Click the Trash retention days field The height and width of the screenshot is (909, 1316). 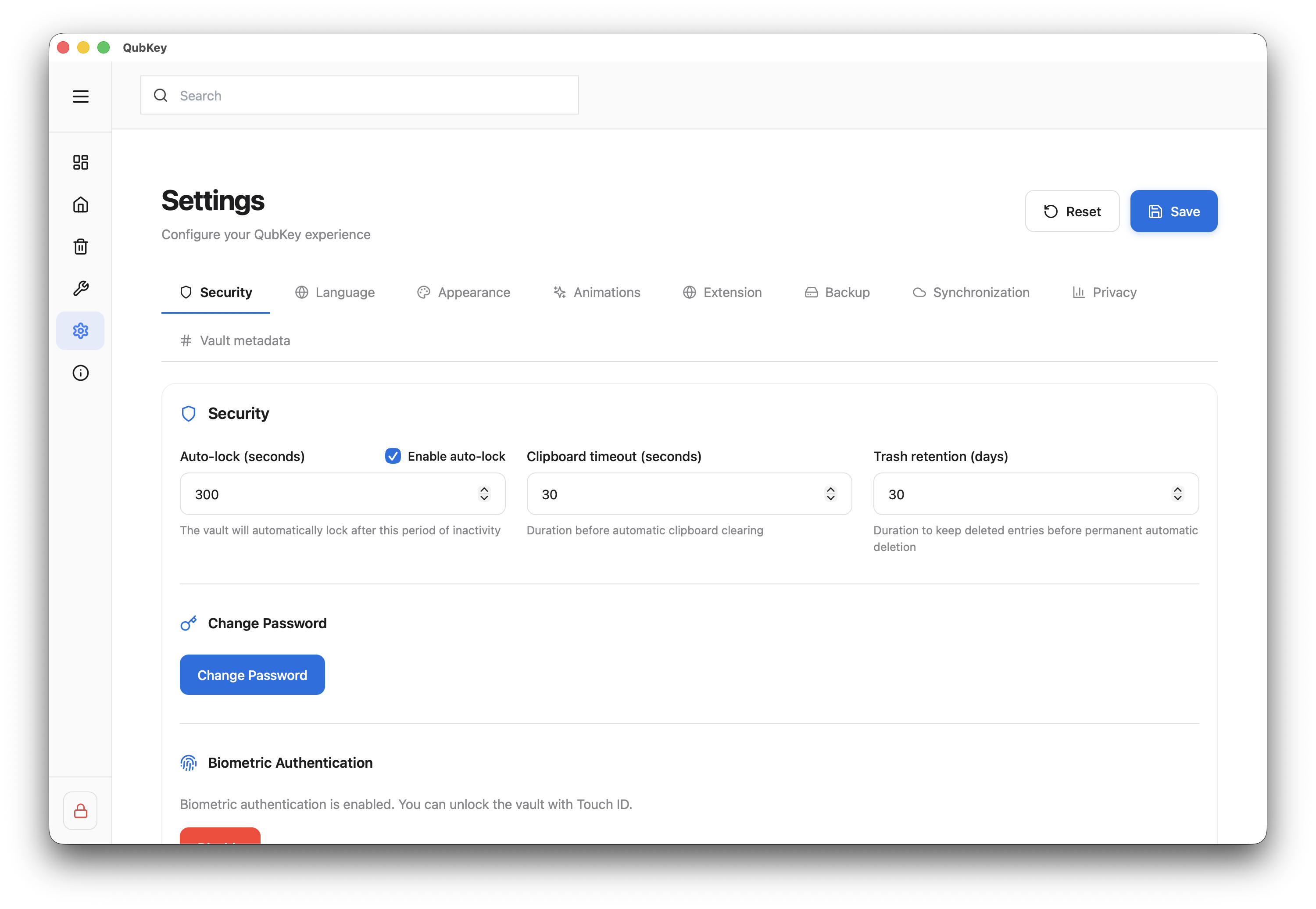1036,494
